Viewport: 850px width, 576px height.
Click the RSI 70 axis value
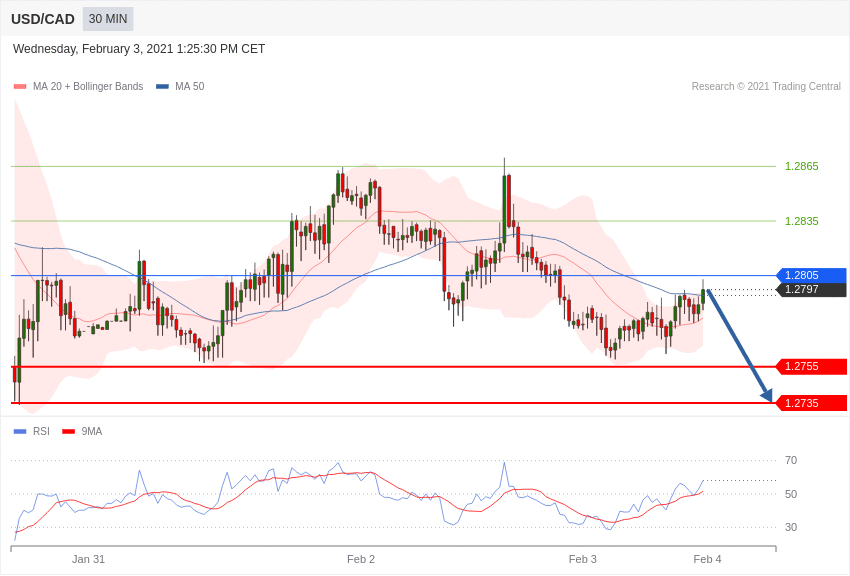791,461
